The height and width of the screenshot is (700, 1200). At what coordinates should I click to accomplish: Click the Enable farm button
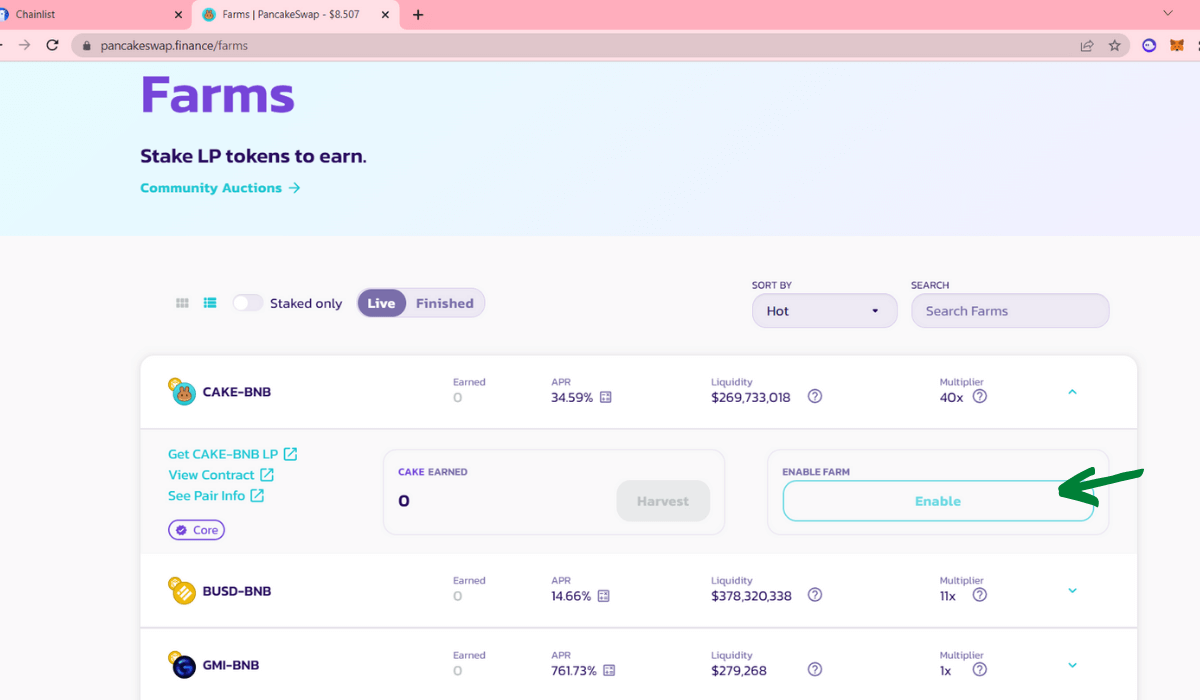(938, 501)
